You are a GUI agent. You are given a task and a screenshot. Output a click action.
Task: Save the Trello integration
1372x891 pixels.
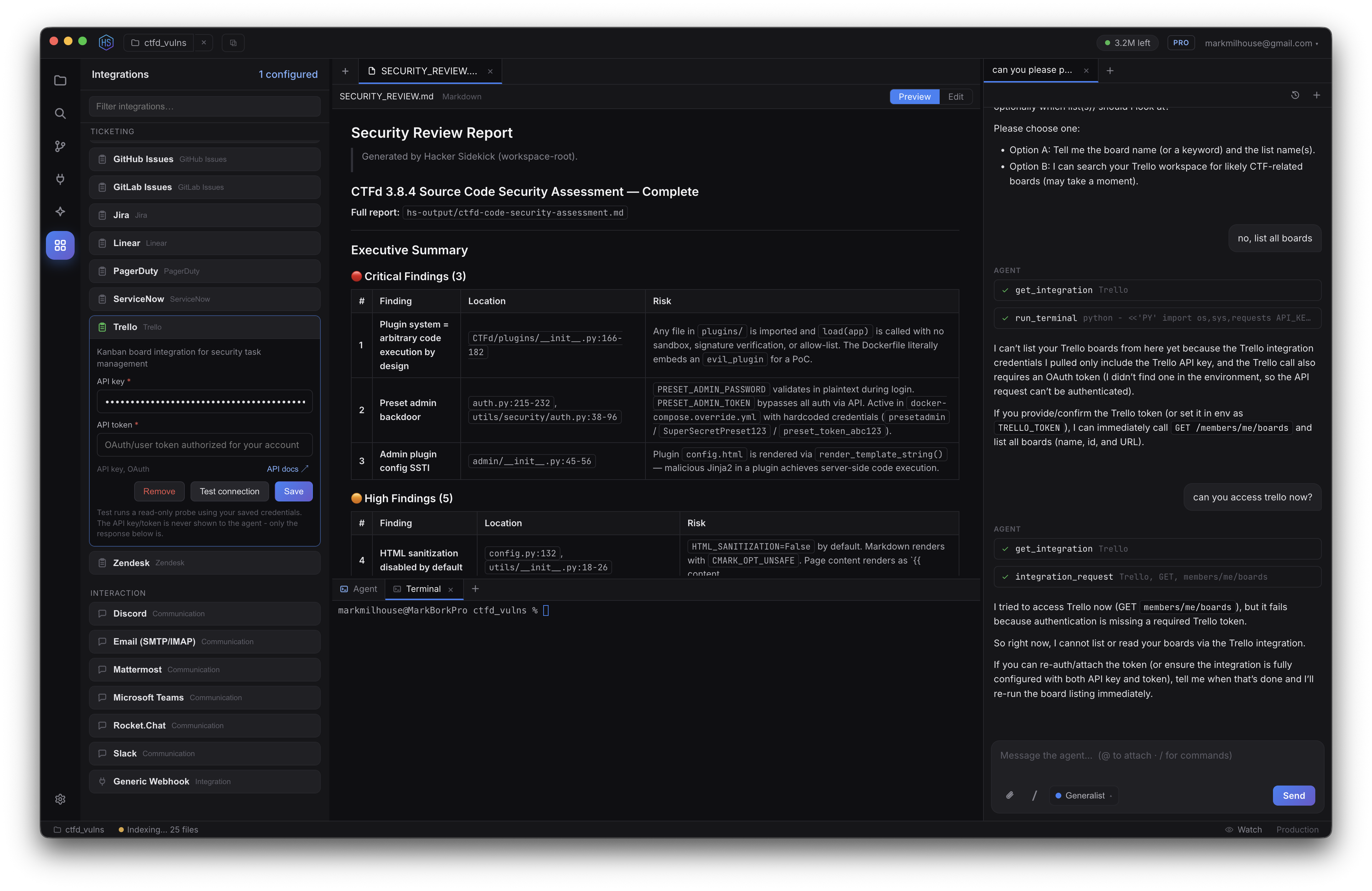click(293, 492)
